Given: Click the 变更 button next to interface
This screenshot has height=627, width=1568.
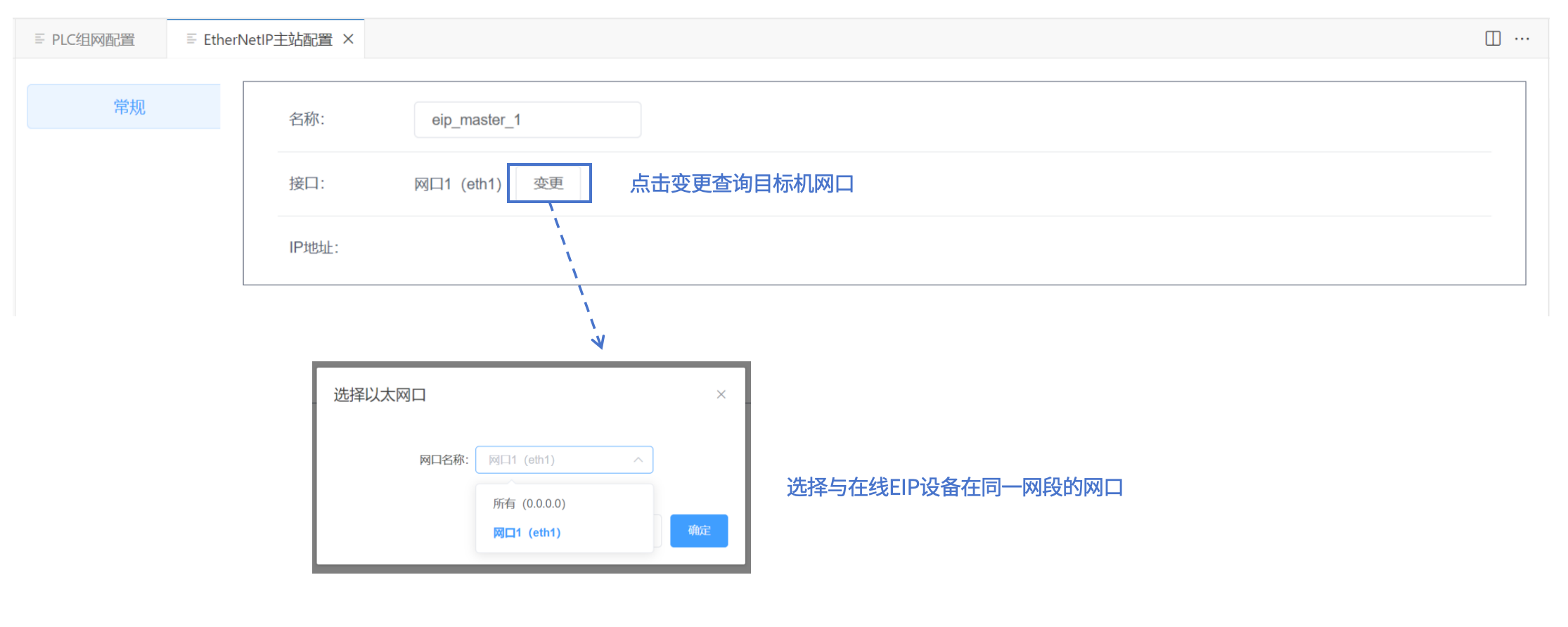Looking at the screenshot, I should coord(548,183).
